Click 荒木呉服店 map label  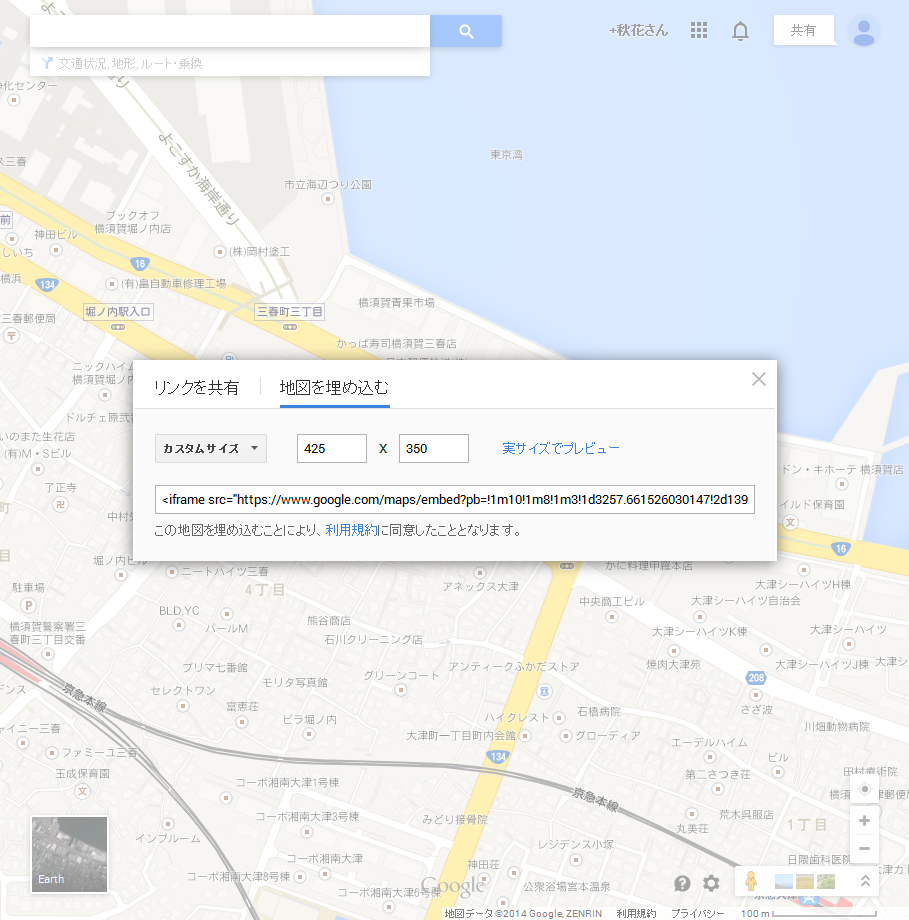coord(746,814)
